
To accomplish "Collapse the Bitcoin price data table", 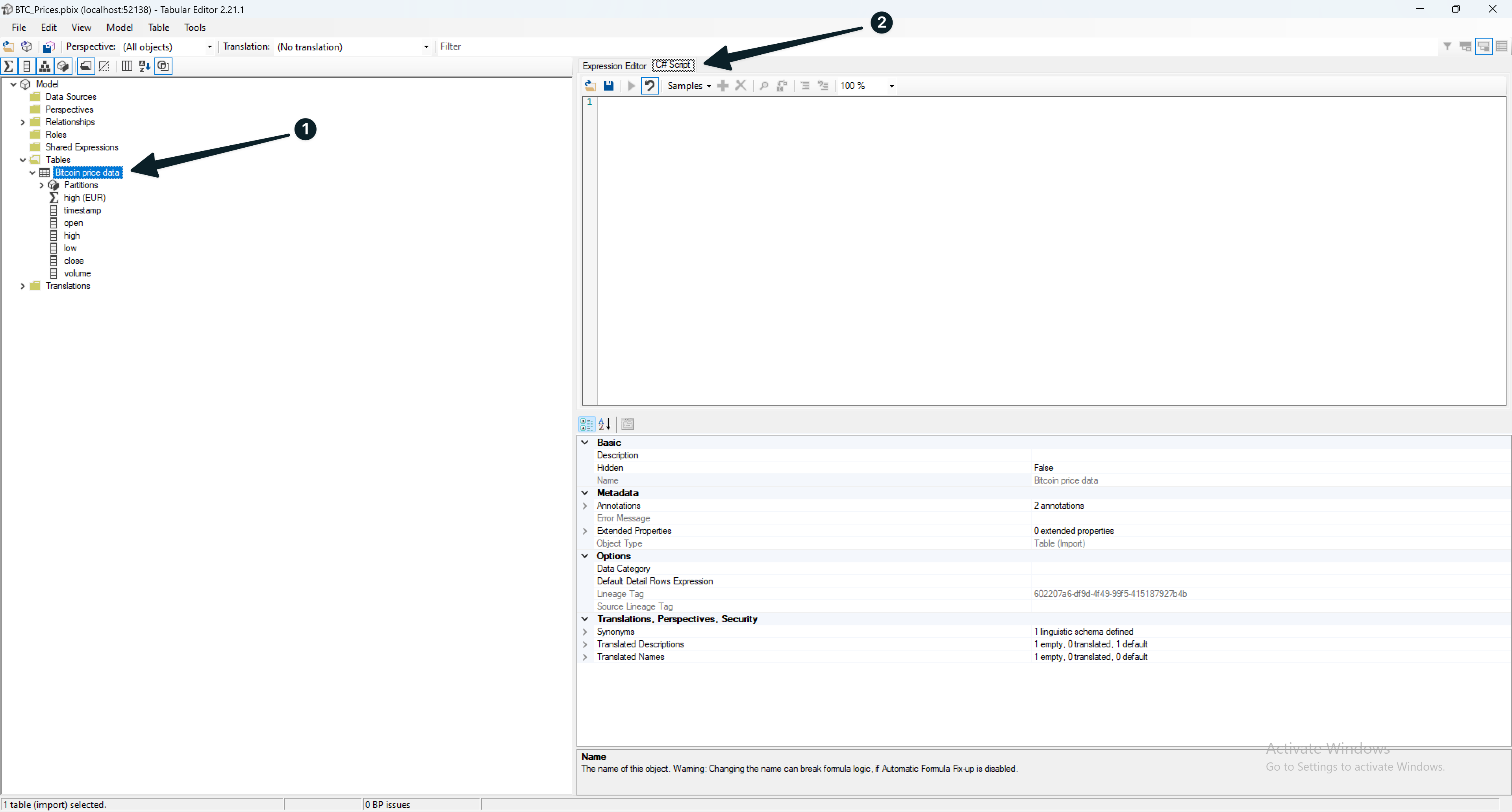I will click(x=33, y=172).
